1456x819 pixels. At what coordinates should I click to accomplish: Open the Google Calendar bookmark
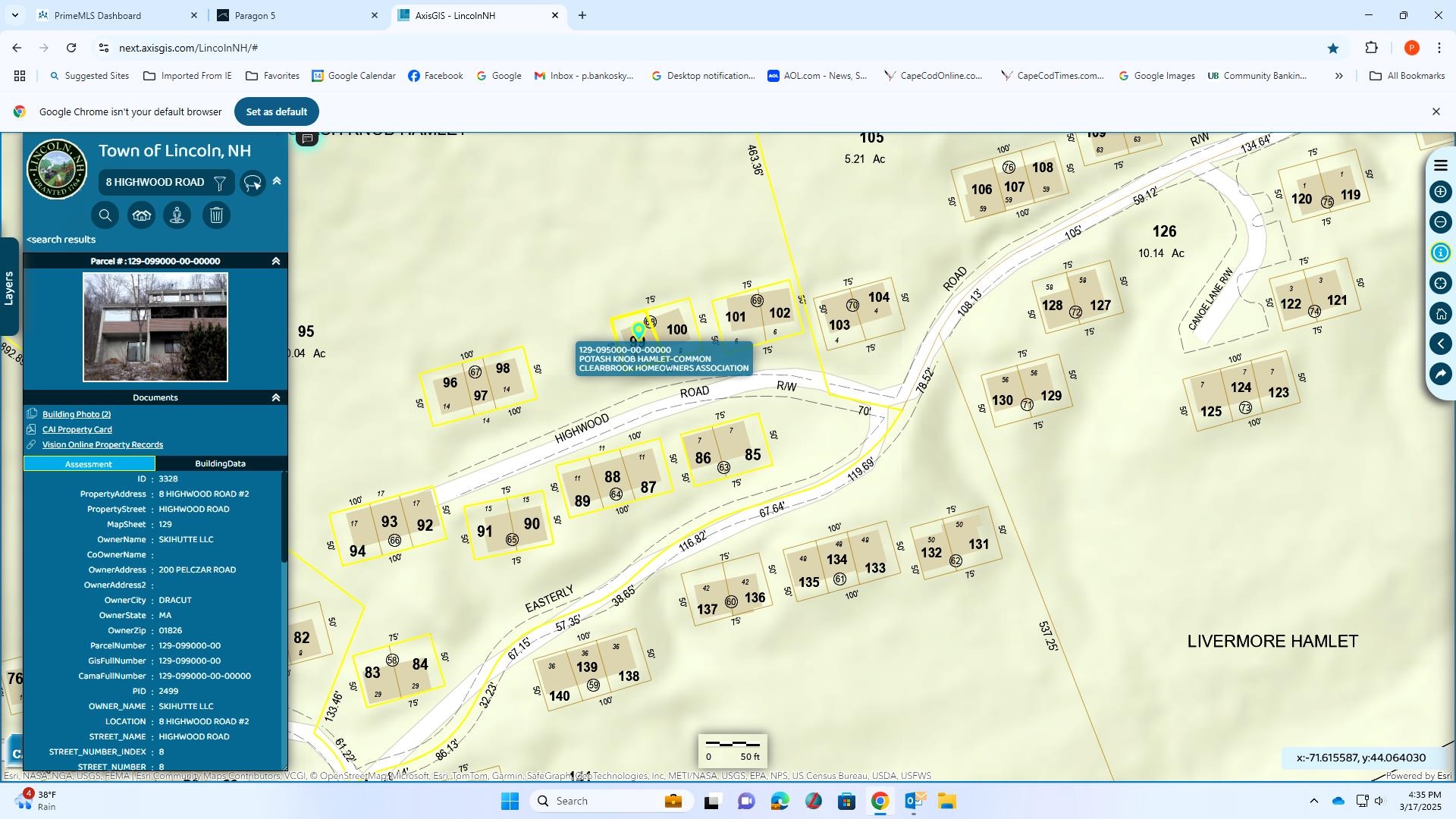pyautogui.click(x=353, y=76)
